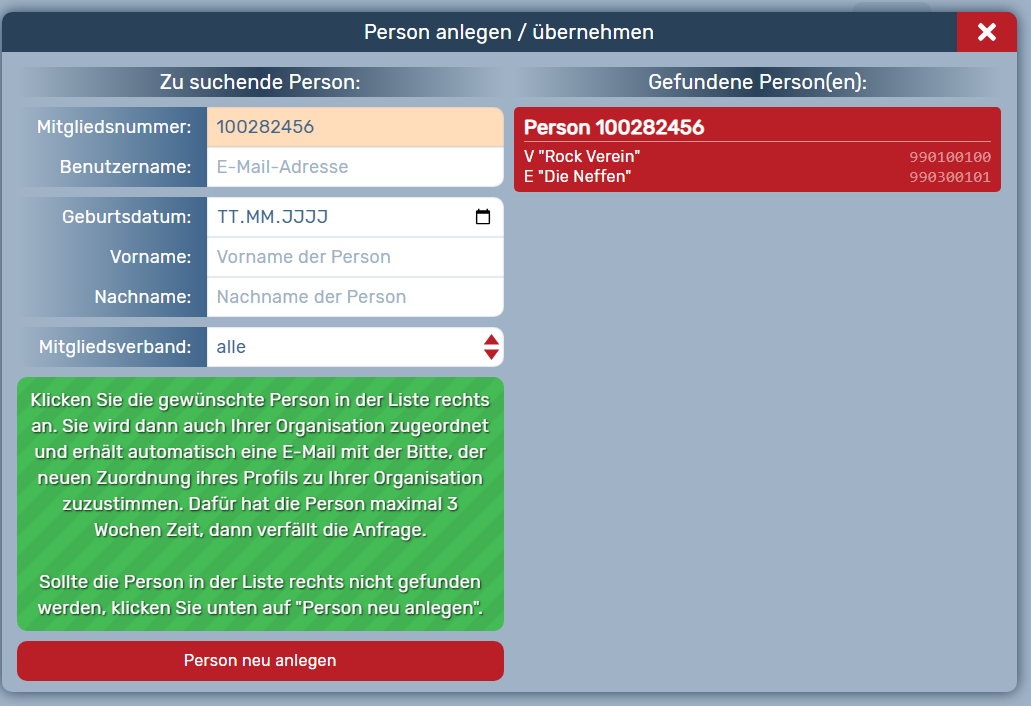Screen dimensions: 1031x706
Task: Click the green instruction info box
Action: click(259, 504)
